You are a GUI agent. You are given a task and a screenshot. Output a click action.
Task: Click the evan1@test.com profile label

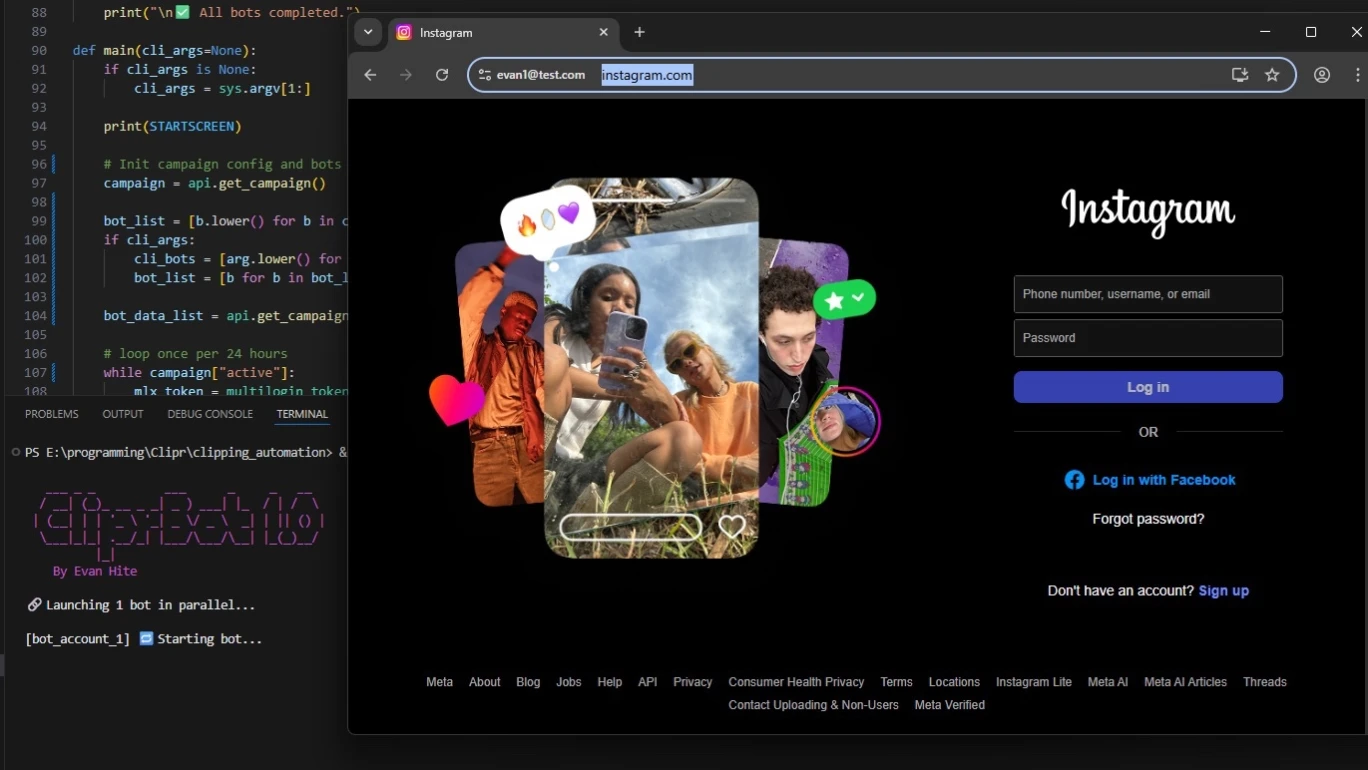tap(541, 75)
